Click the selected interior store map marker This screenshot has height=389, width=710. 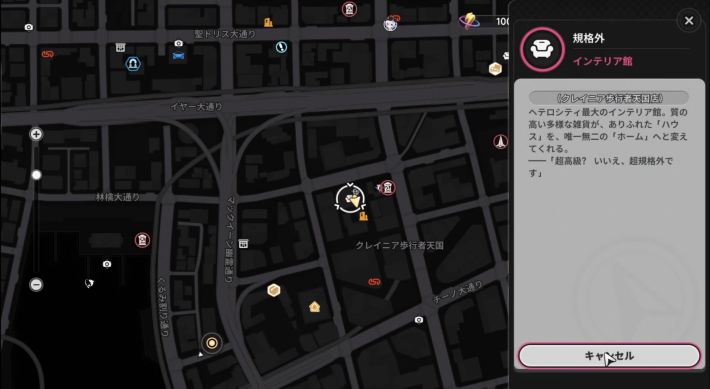click(x=350, y=199)
